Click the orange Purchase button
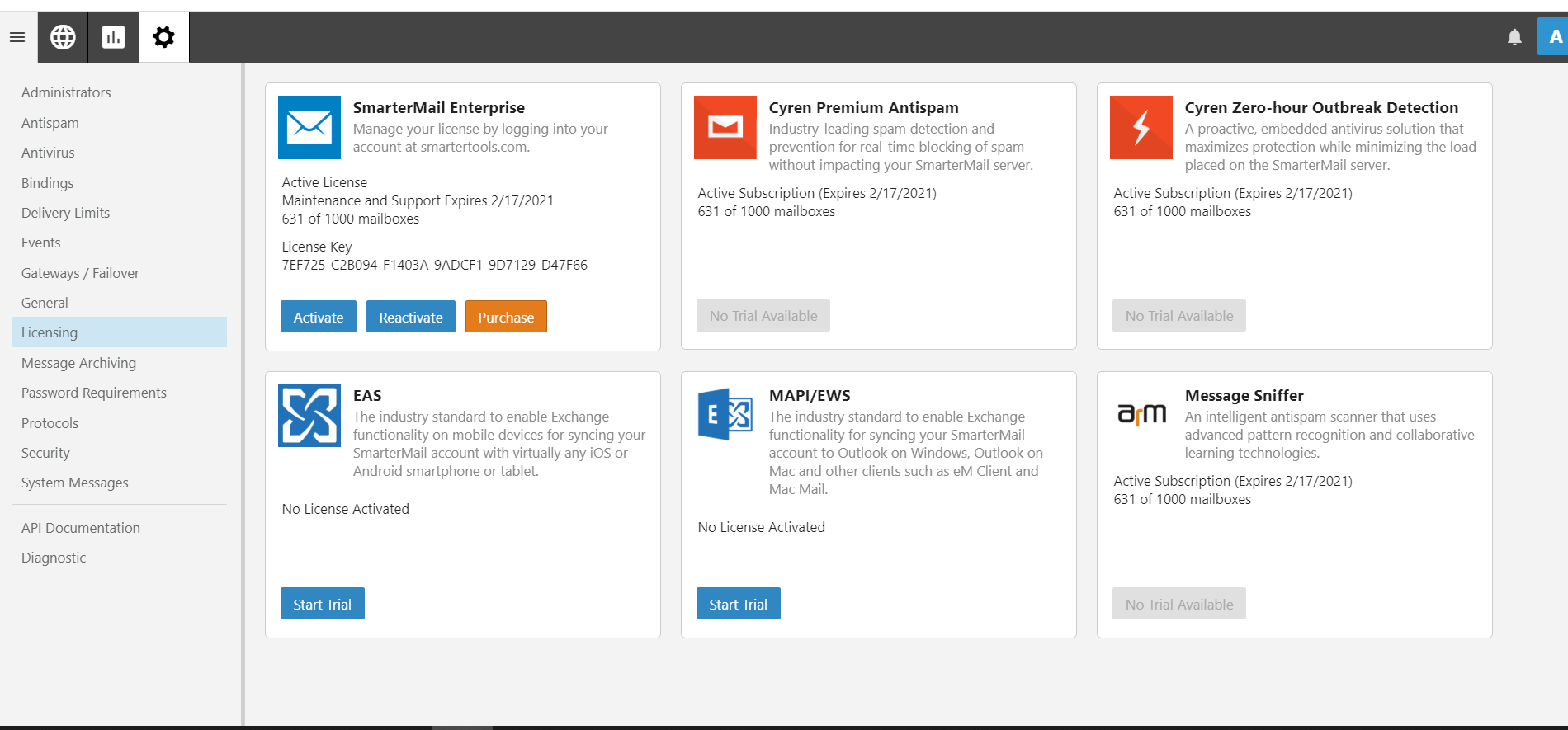Screen dimensions: 1568x730 506,317
